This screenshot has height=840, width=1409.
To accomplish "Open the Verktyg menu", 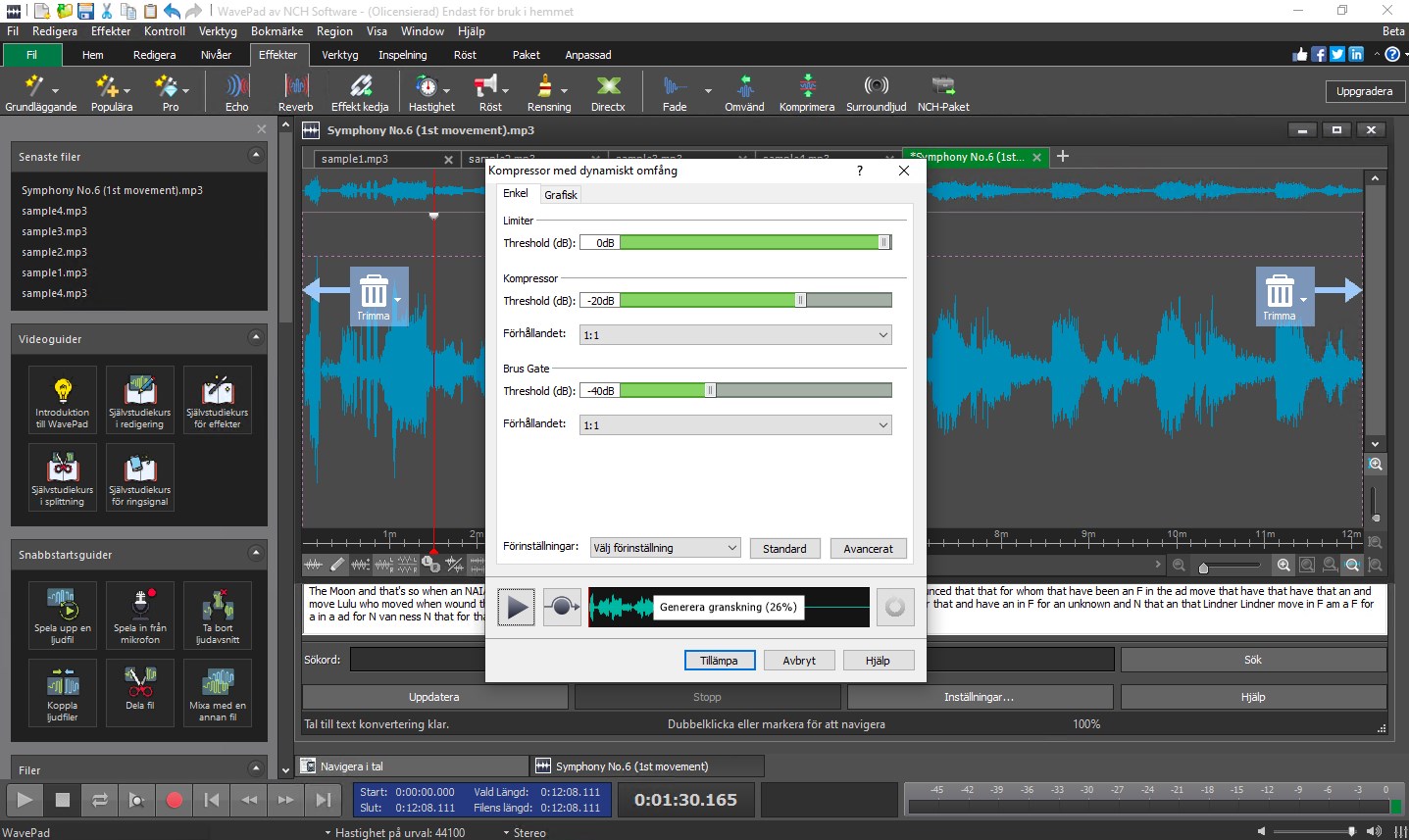I will click(x=218, y=30).
